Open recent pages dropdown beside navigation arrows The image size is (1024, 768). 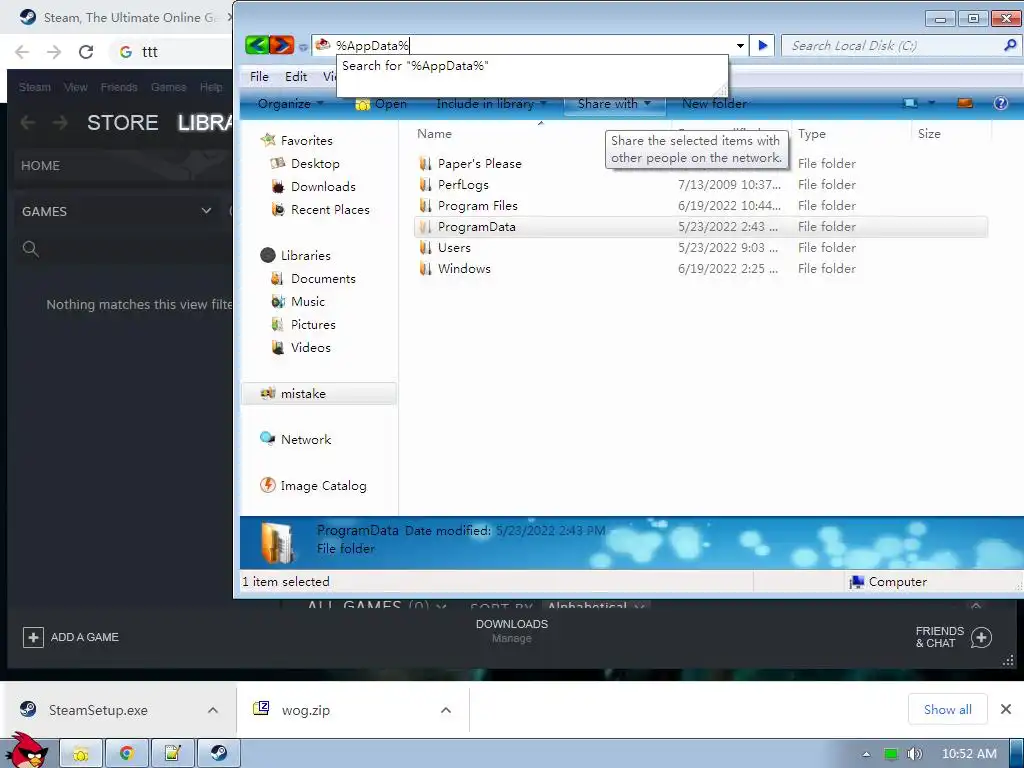click(x=303, y=46)
